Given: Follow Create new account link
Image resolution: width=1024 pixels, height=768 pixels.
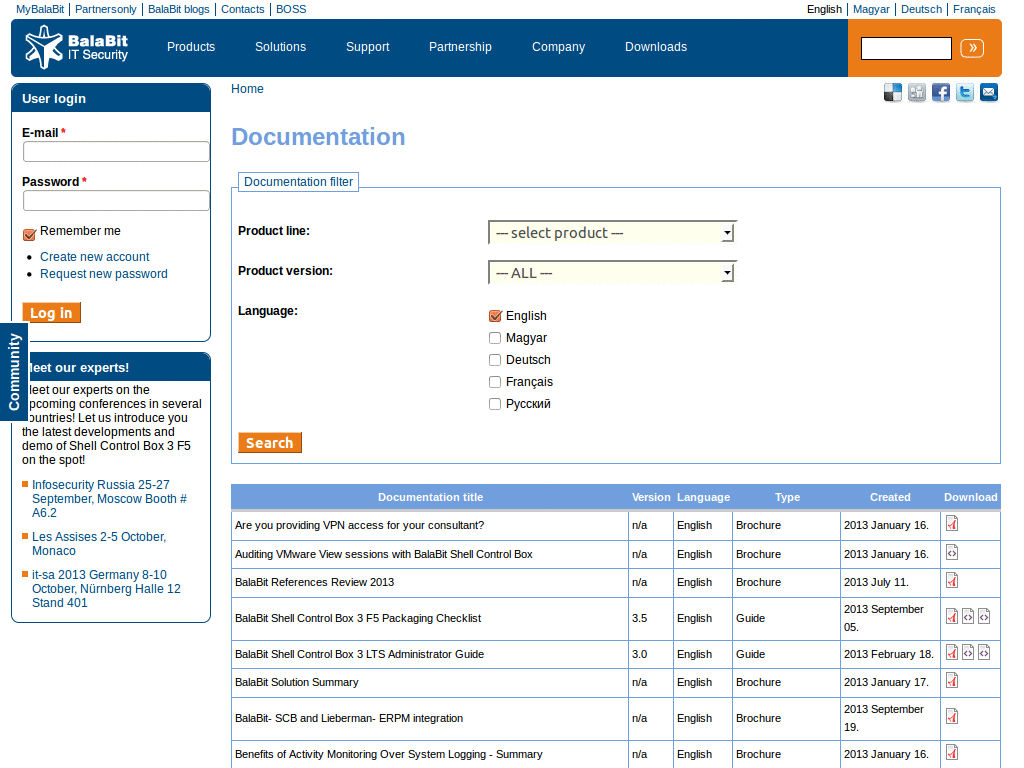Looking at the screenshot, I should pos(95,257).
